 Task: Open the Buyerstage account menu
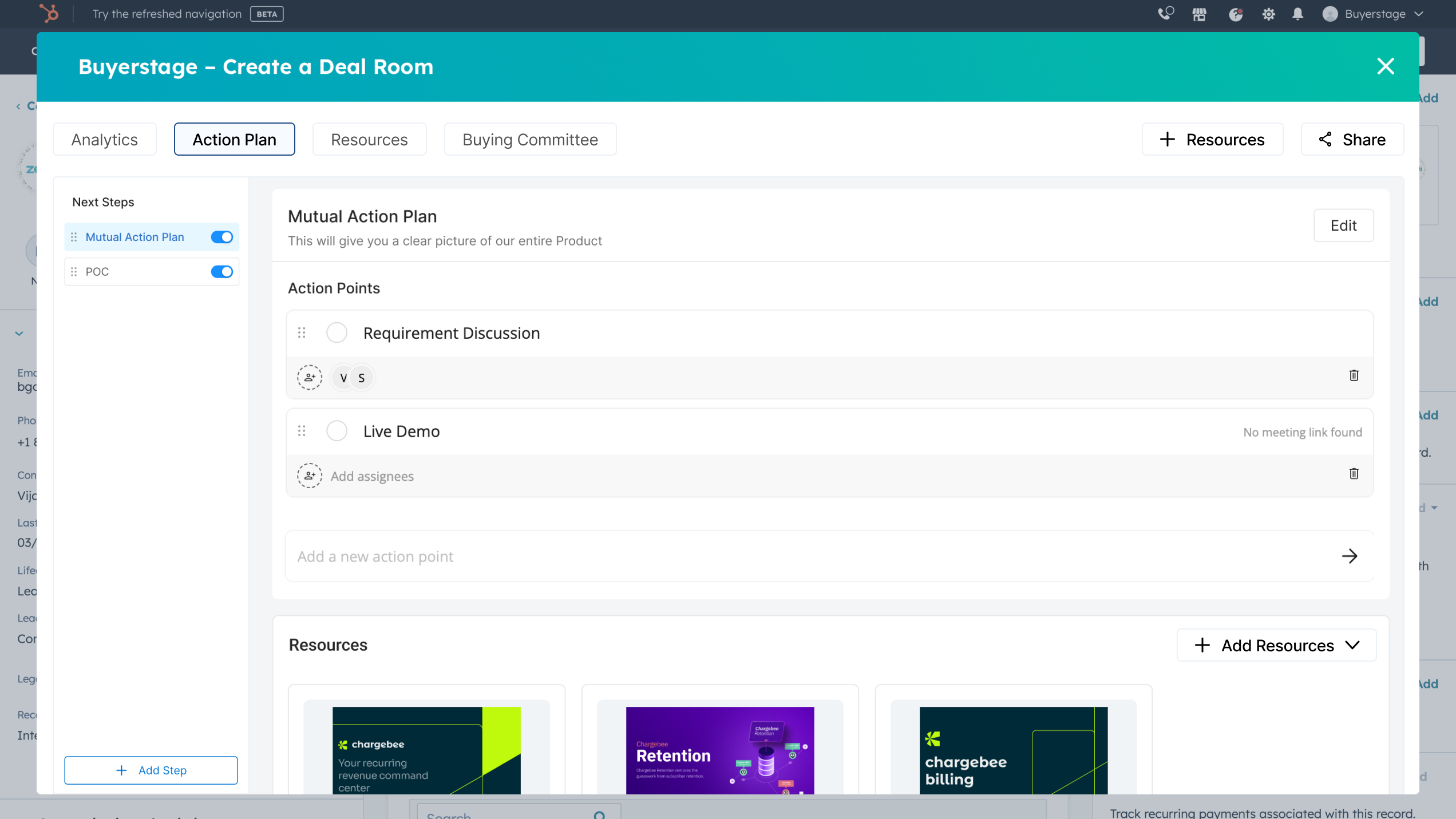click(1374, 14)
